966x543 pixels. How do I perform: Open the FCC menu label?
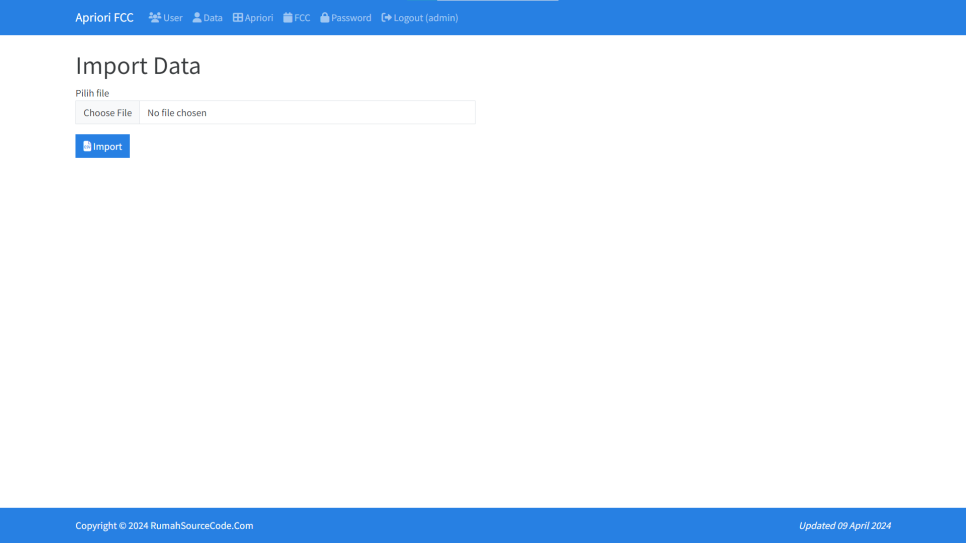coord(302,18)
